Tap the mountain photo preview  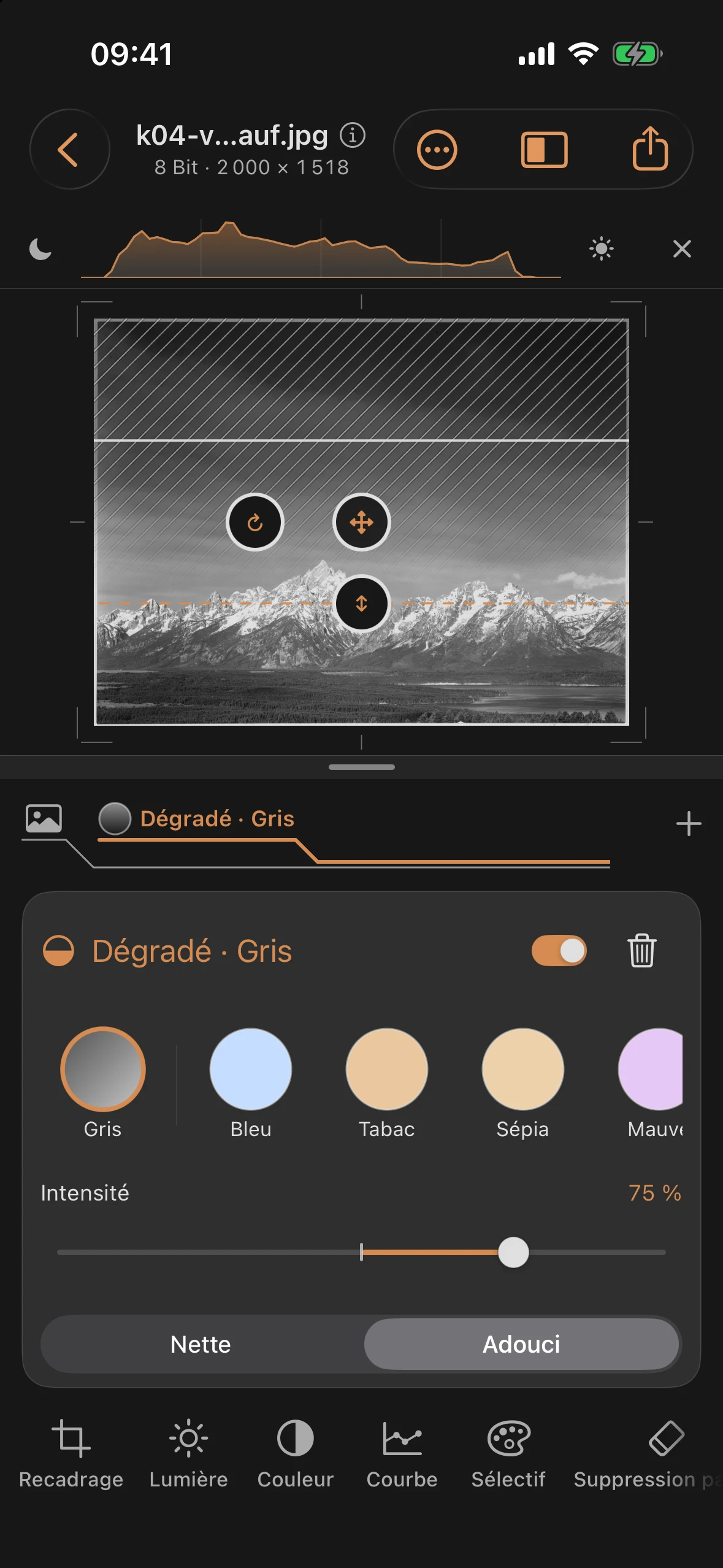tap(362, 522)
